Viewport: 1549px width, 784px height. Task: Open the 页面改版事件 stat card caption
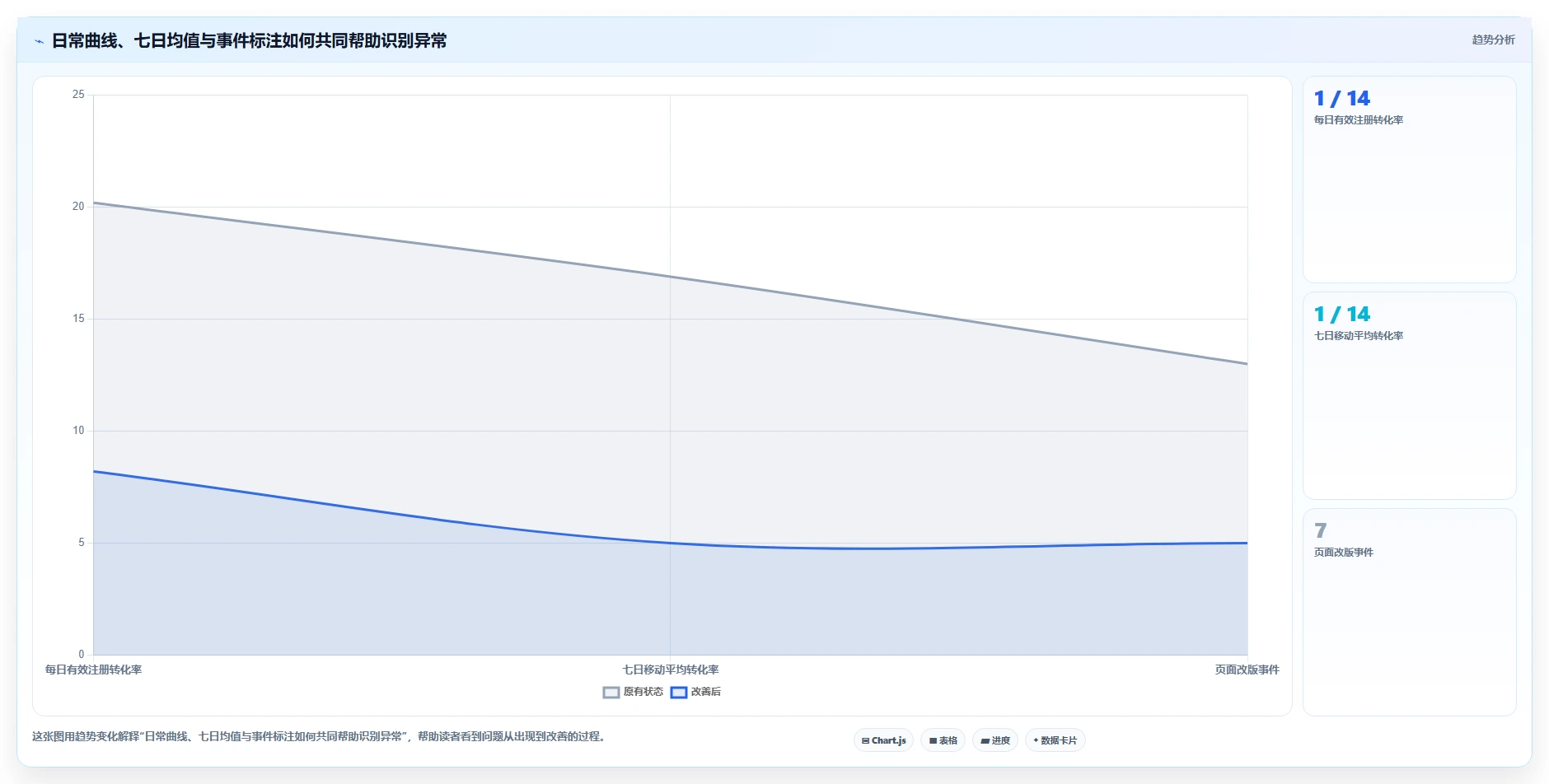pos(1343,553)
